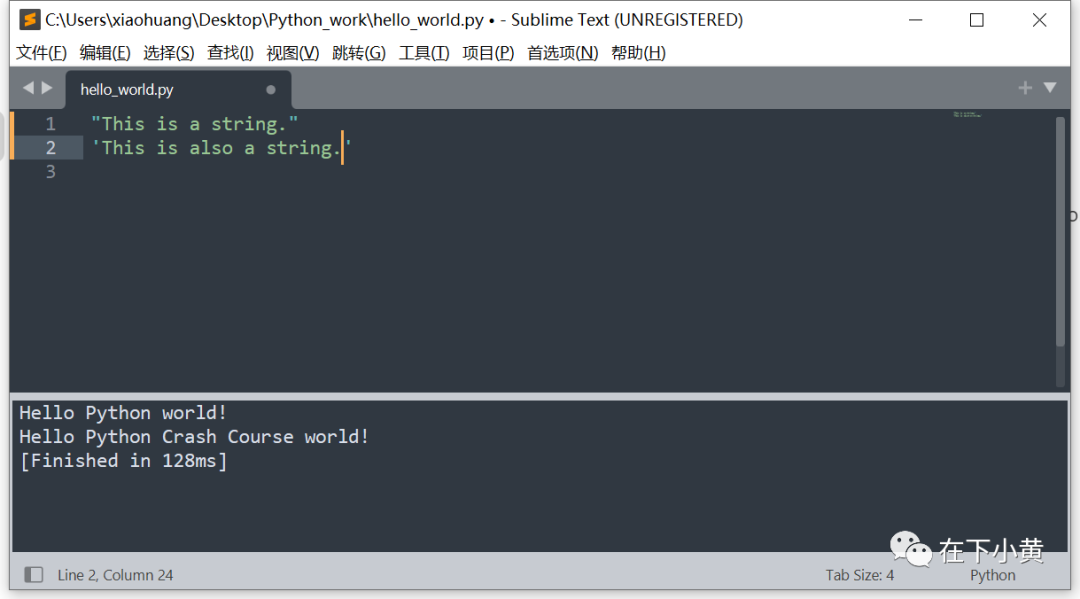The image size is (1080, 599).
Task: Change Tab Size: 4 setting
Action: tap(860, 575)
